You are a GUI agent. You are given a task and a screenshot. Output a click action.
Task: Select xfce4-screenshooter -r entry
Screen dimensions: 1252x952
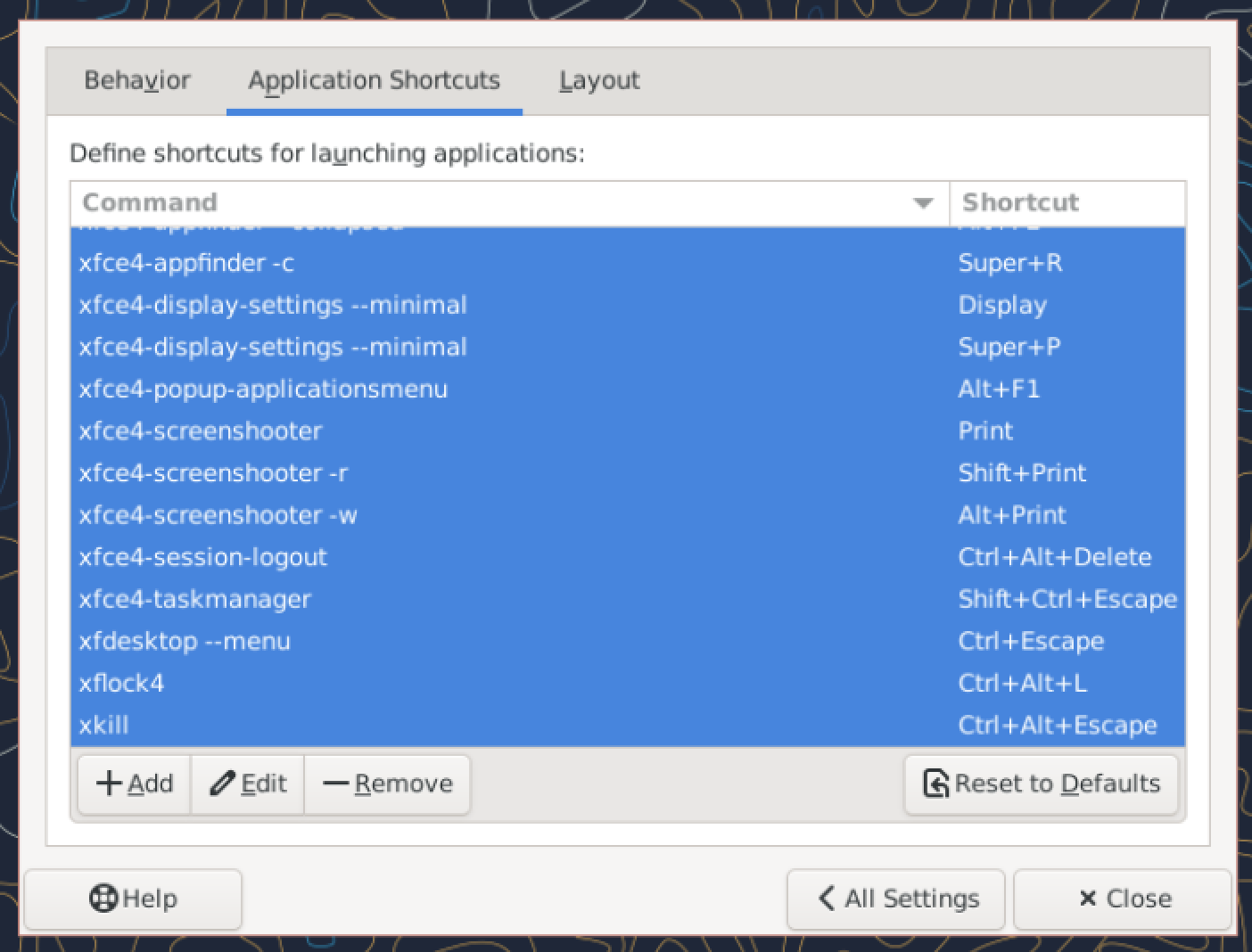pyautogui.click(x=213, y=472)
